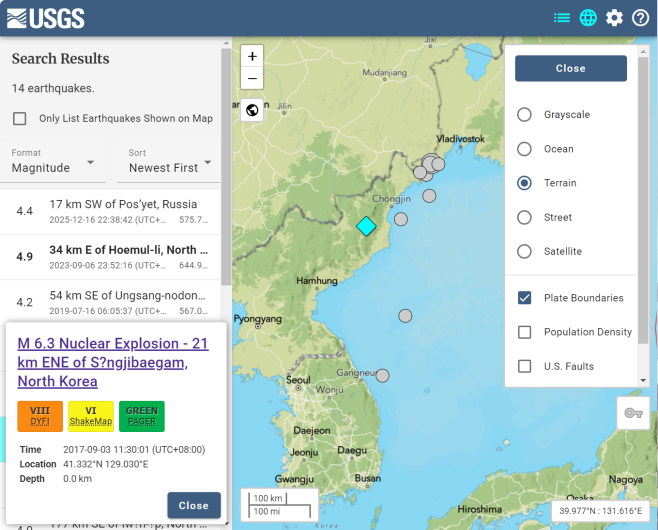The image size is (658, 530).
Task: Click the Search Results heading
Action: coord(60,59)
